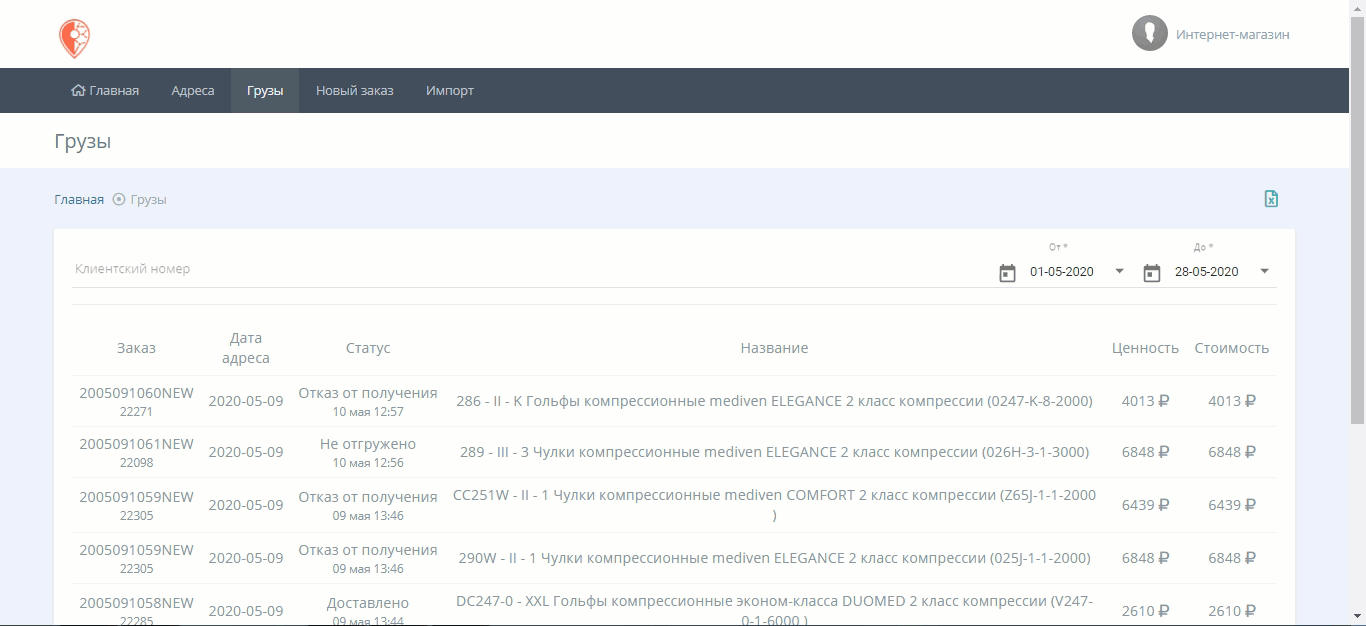
Task: Follow the Главная breadcrumb link
Action: pyautogui.click(x=79, y=199)
